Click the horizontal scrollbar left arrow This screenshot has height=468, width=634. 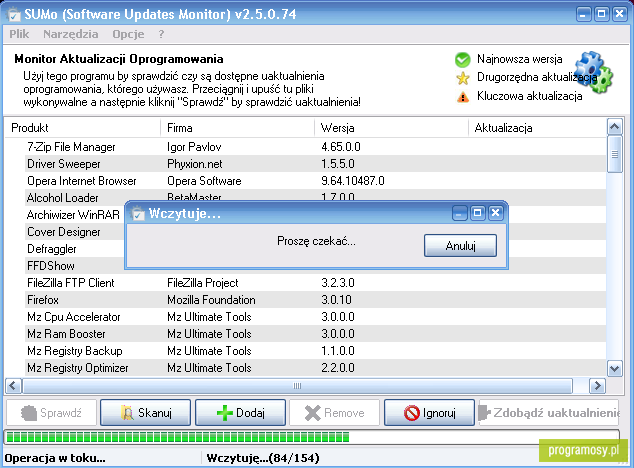[13, 386]
